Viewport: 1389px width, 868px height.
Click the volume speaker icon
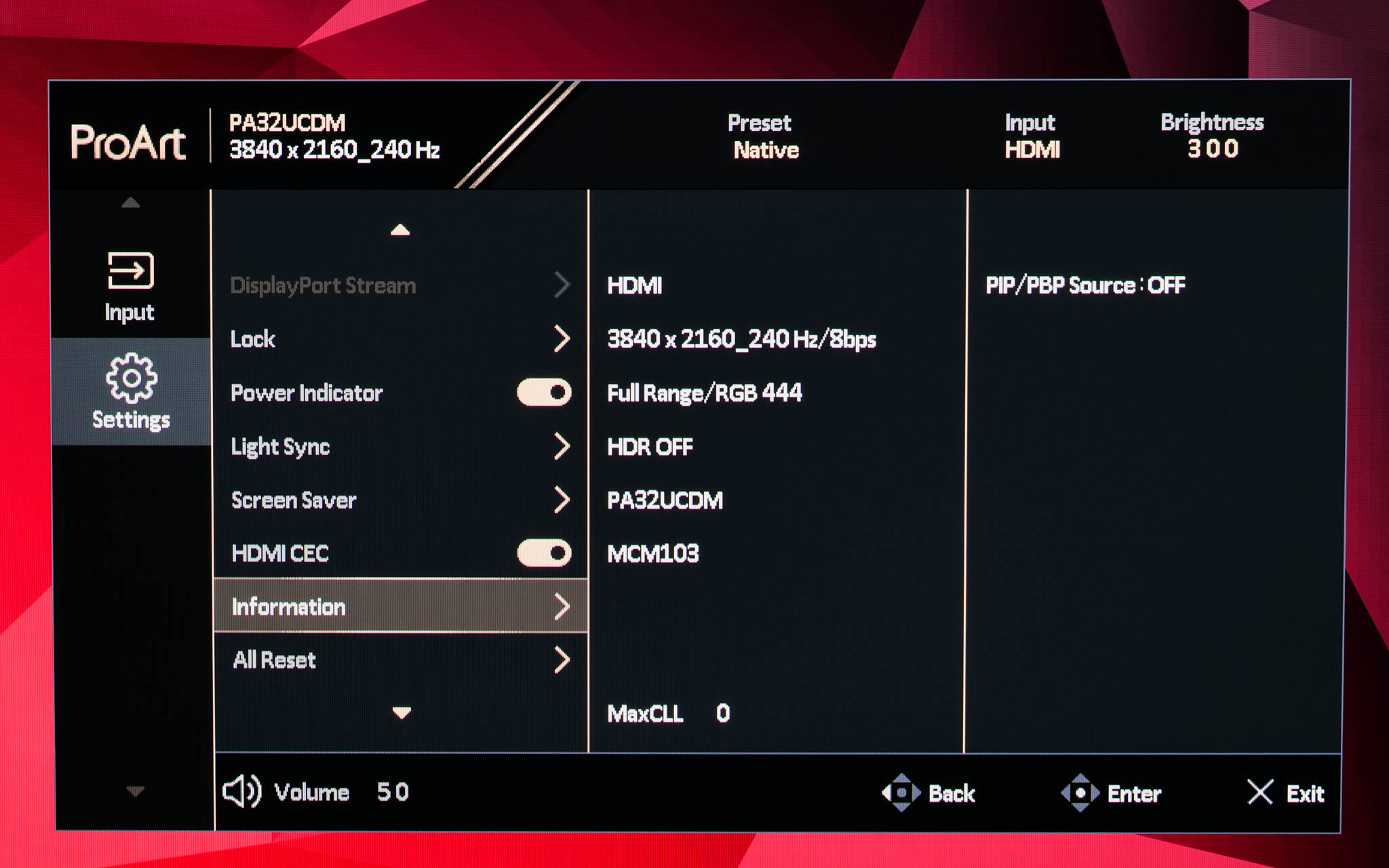[241, 791]
